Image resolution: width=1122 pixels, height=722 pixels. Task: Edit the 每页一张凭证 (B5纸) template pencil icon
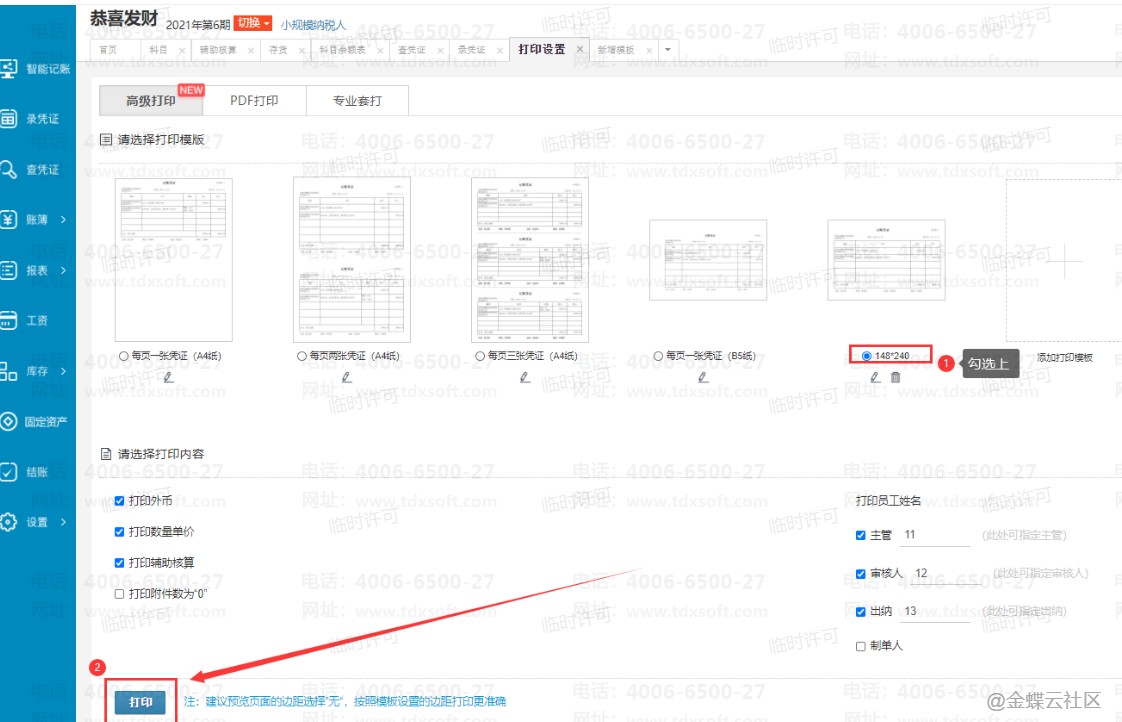pos(703,377)
